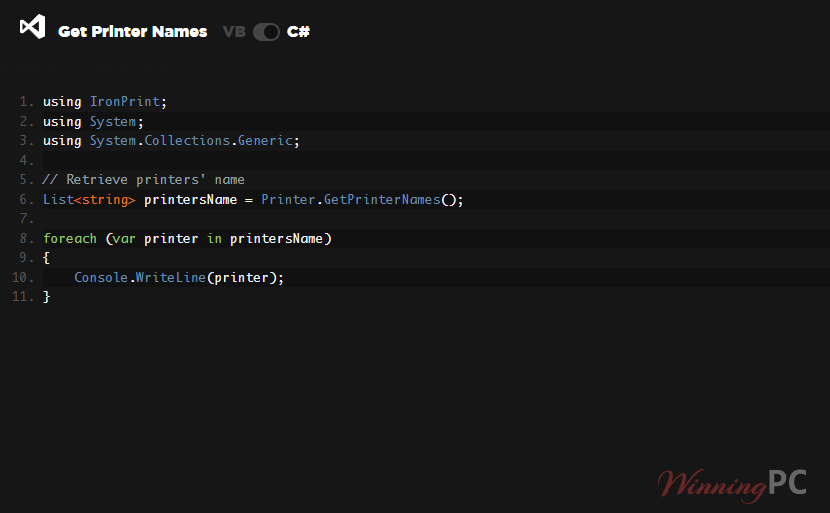Image resolution: width=830 pixels, height=513 pixels.
Task: Click the 'printersName' variable on line 6
Action: click(191, 200)
